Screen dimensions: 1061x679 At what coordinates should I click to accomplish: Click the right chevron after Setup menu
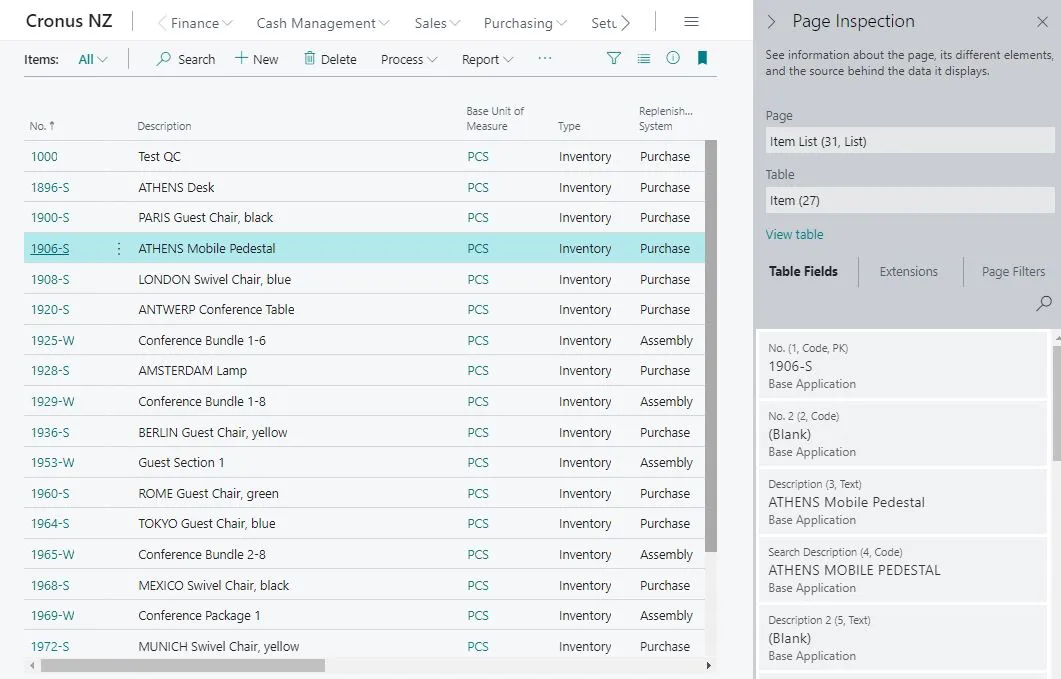[x=626, y=23]
